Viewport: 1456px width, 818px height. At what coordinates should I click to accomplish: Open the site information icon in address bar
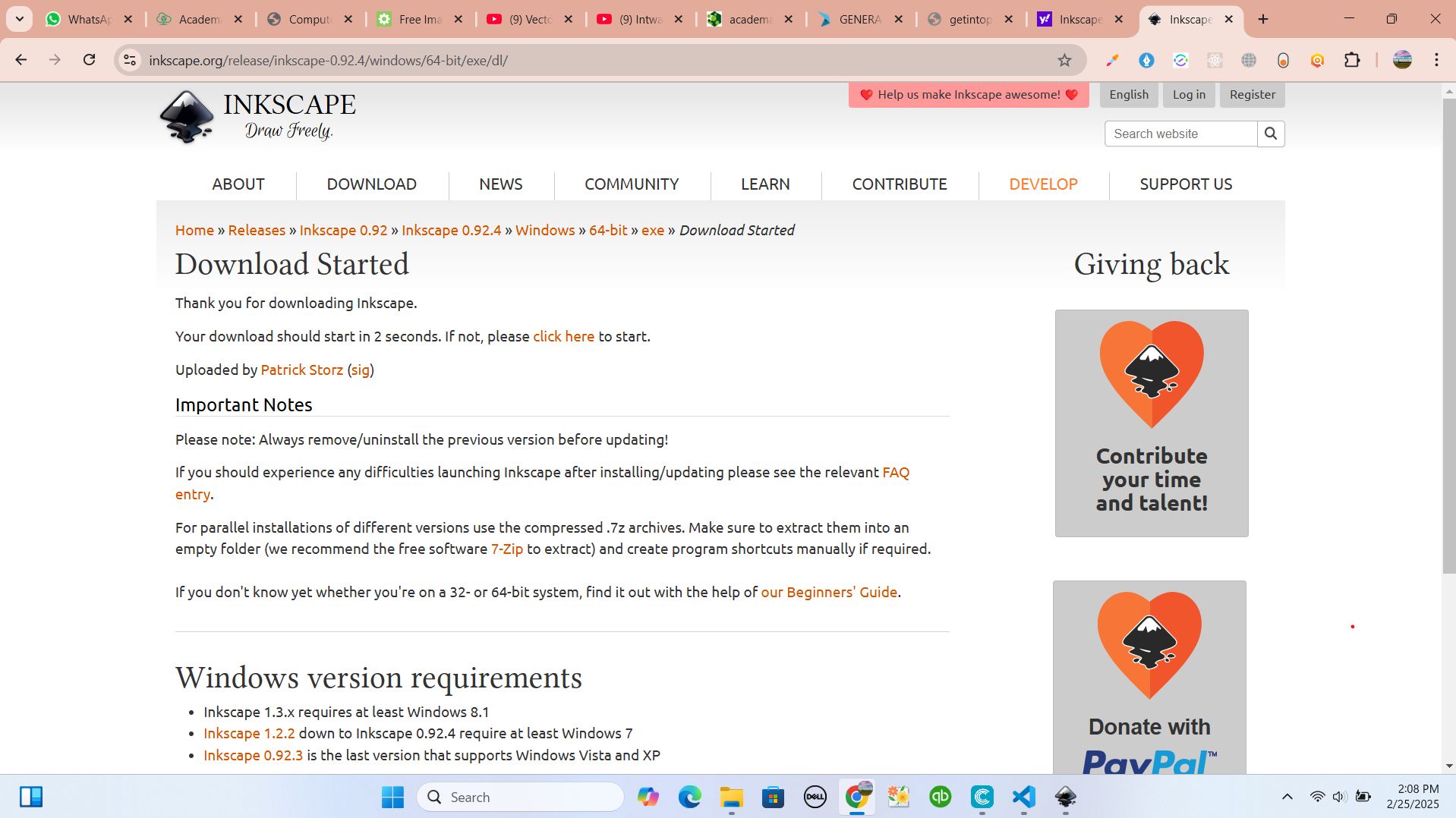(x=130, y=60)
